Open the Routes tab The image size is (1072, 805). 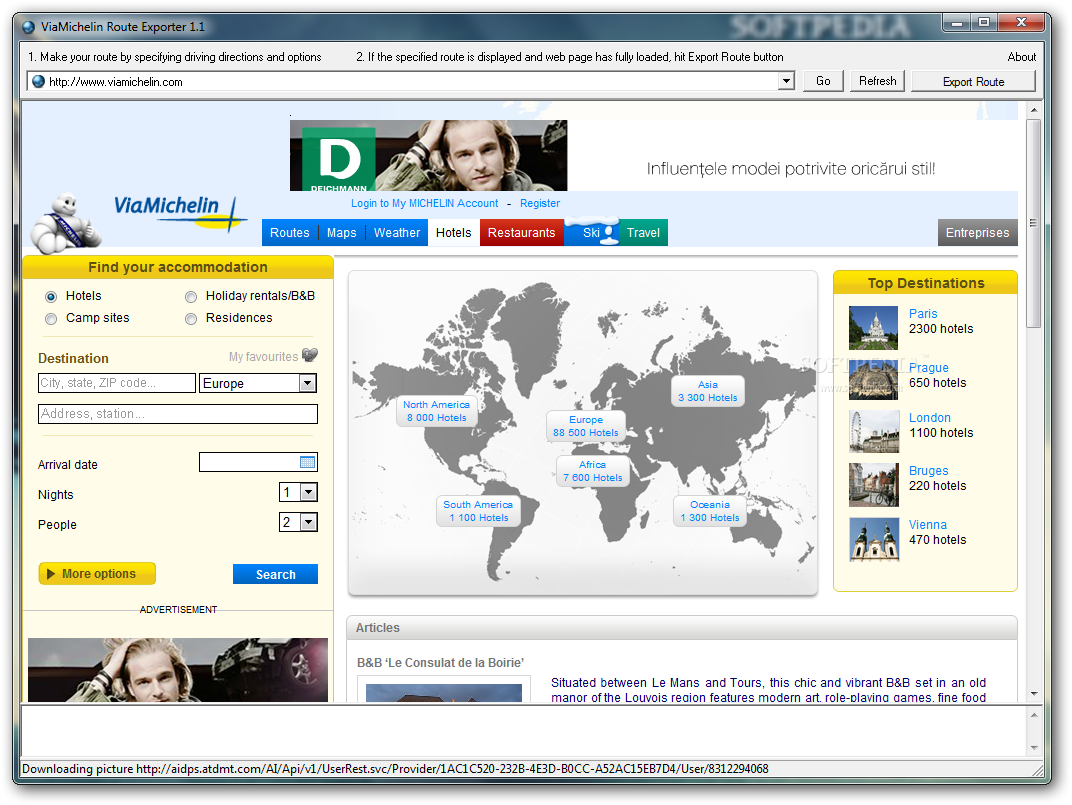pyautogui.click(x=289, y=233)
